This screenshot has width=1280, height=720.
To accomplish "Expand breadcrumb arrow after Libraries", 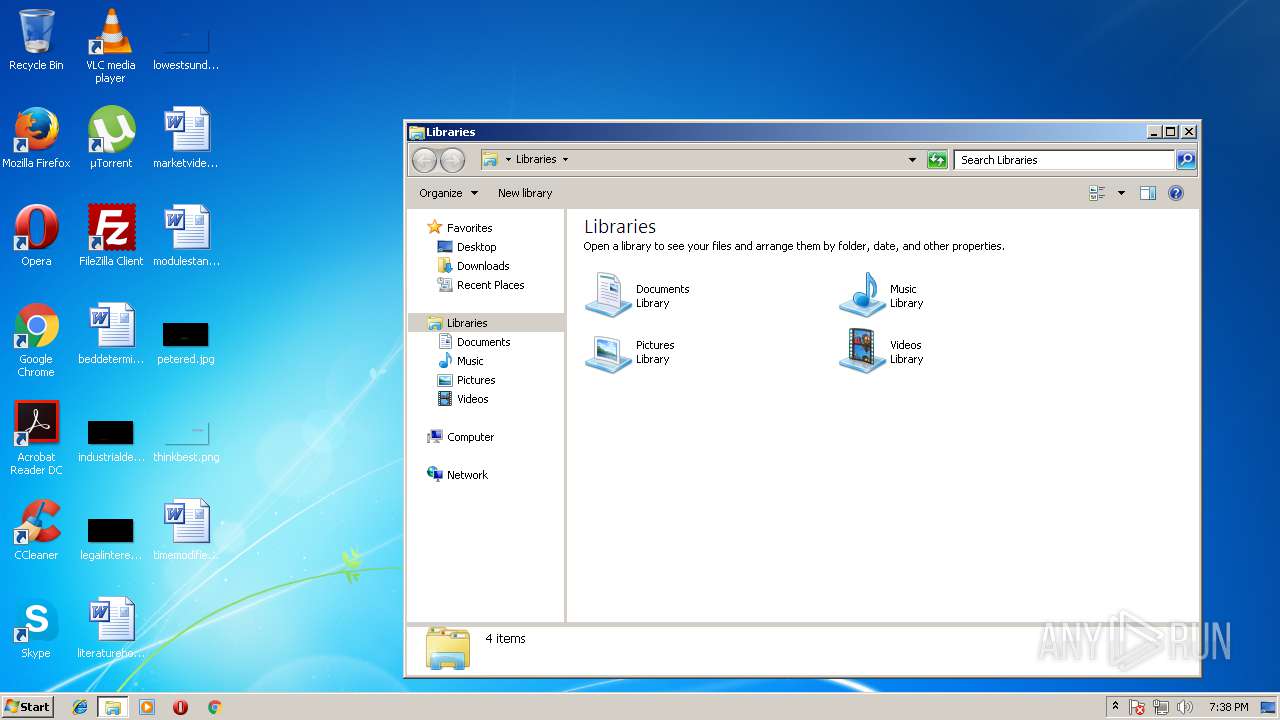I will (x=565, y=159).
